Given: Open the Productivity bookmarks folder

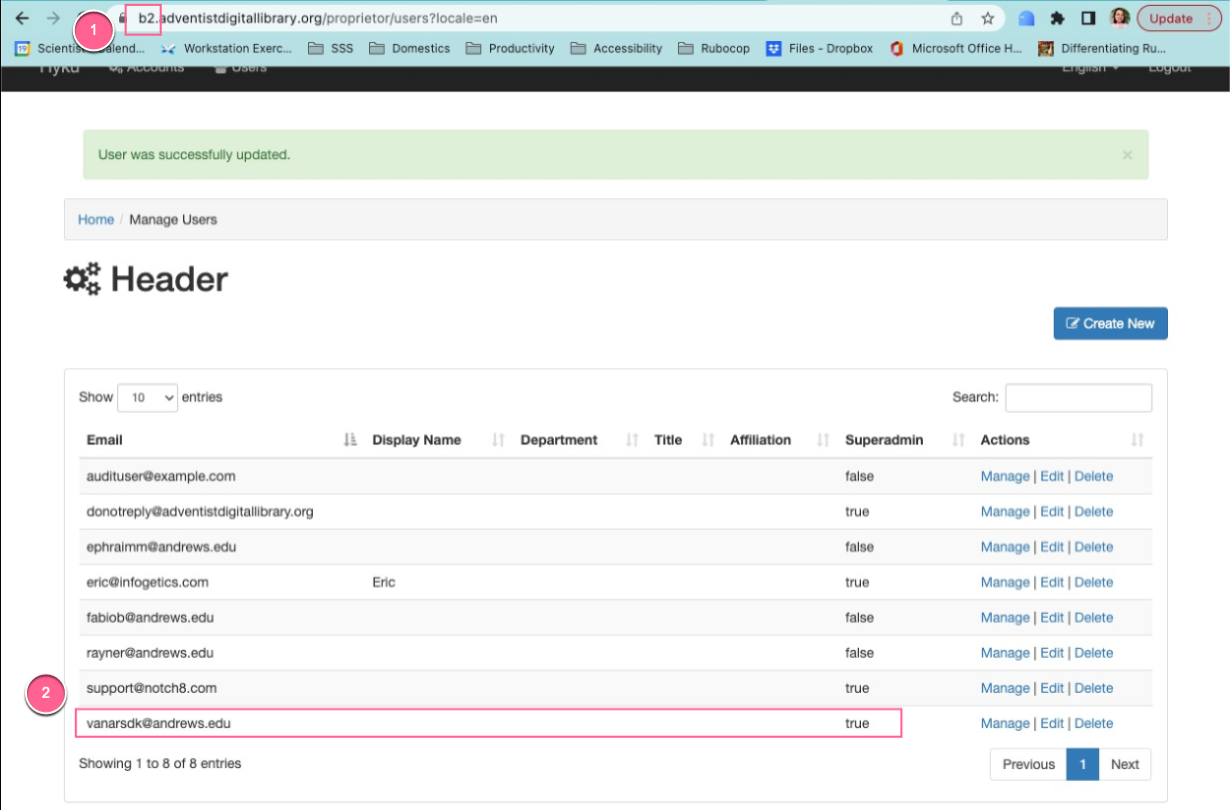Looking at the screenshot, I should coord(510,48).
